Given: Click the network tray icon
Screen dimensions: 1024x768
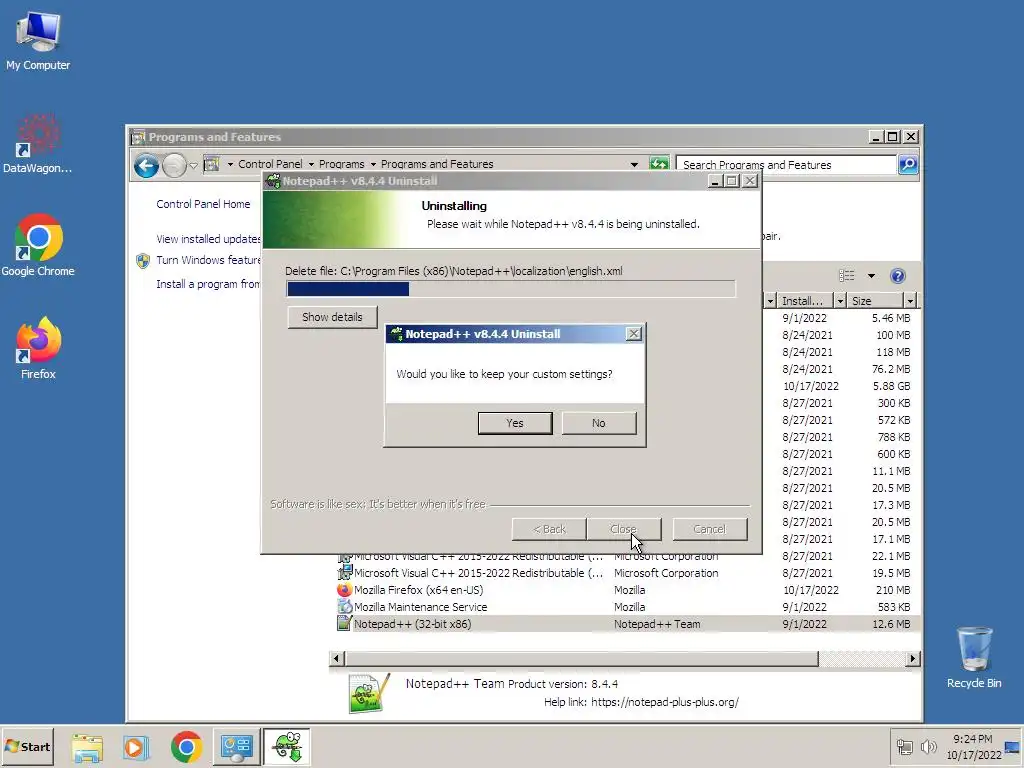Looking at the screenshot, I should [904, 747].
